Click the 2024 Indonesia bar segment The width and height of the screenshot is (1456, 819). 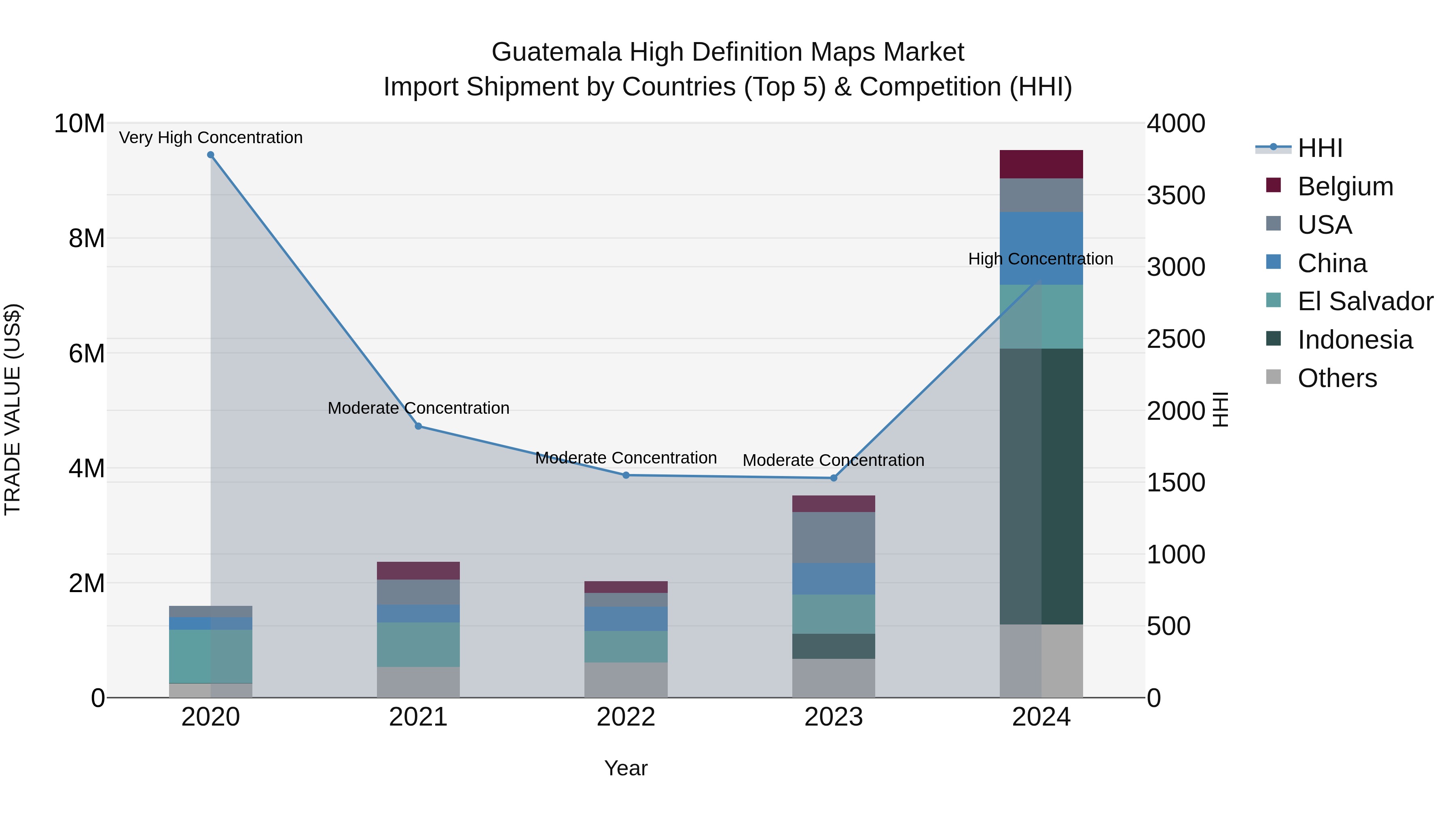coord(1041,487)
